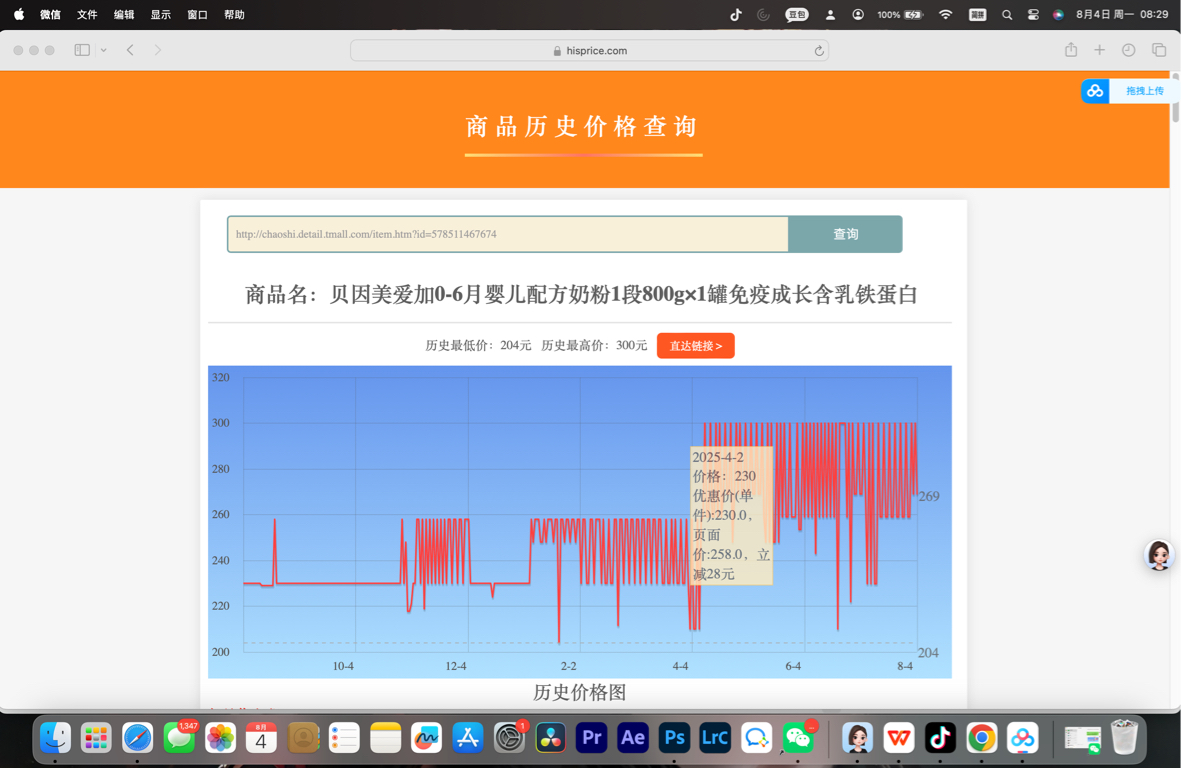The height and width of the screenshot is (768, 1181).
Task: Click the price history chart area
Action: (x=579, y=521)
